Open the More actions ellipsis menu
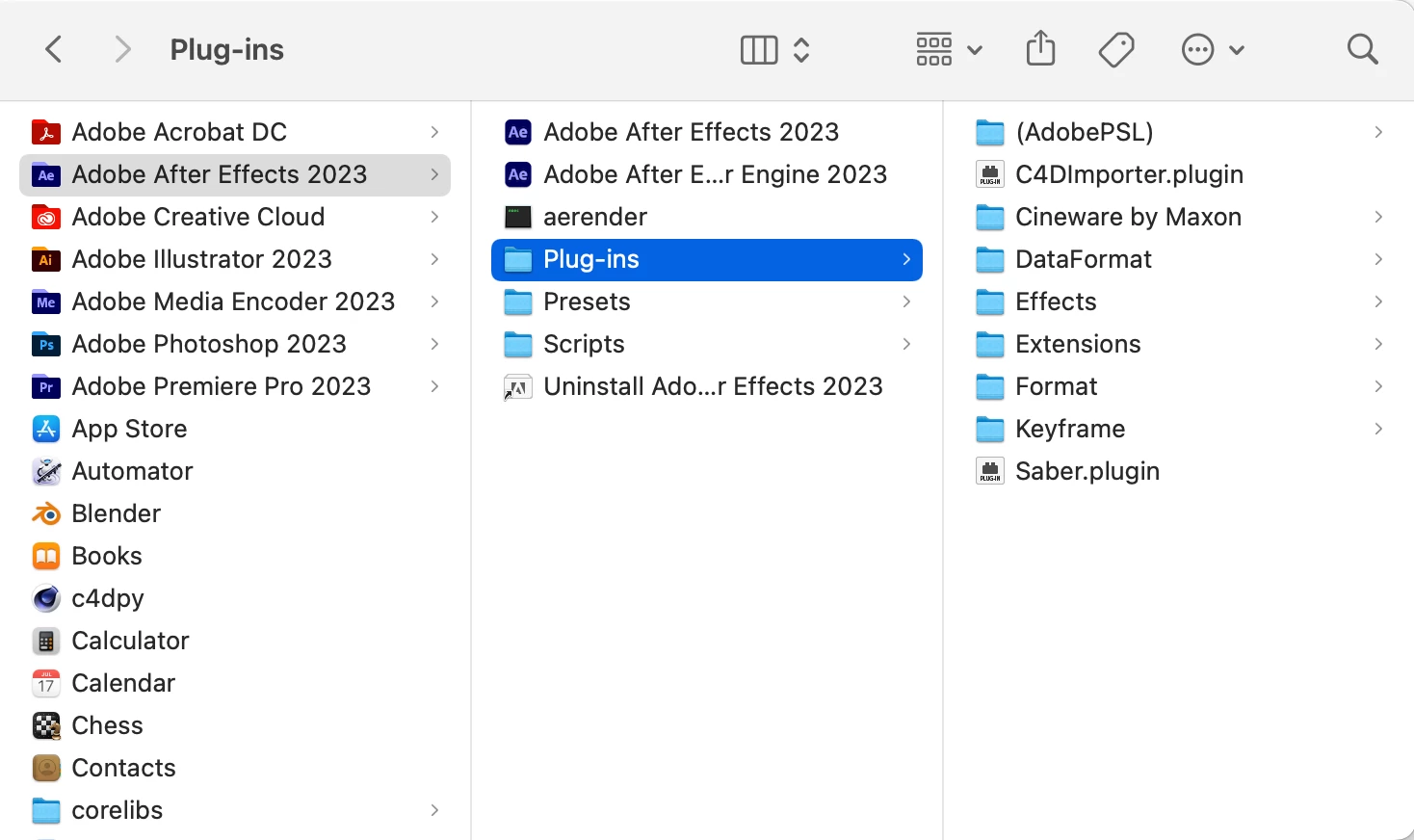The width and height of the screenshot is (1414, 840). 1213,50
